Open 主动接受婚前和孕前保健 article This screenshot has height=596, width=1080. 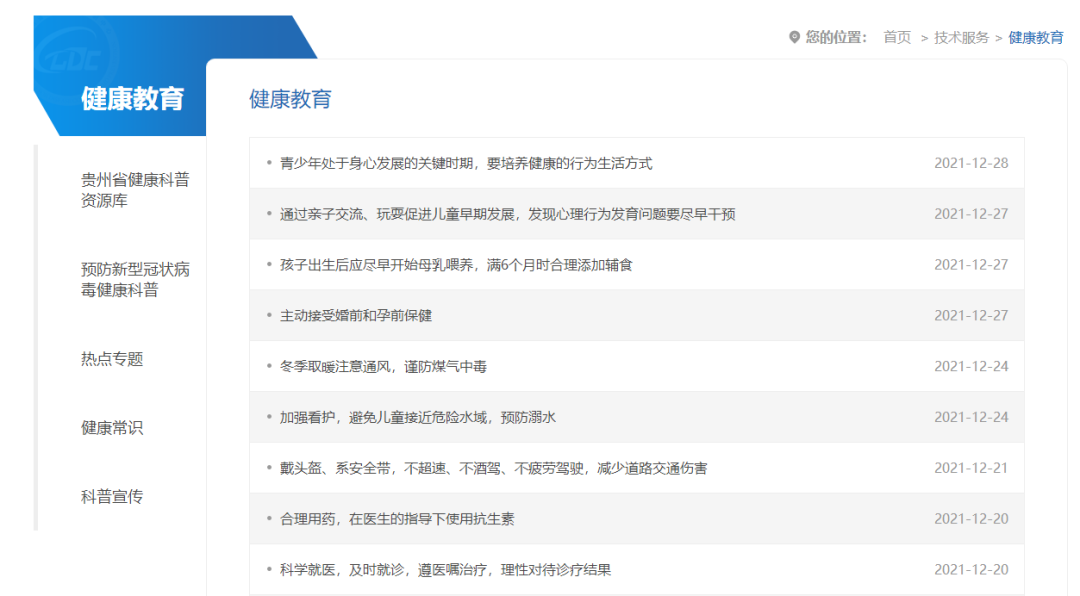coord(356,316)
